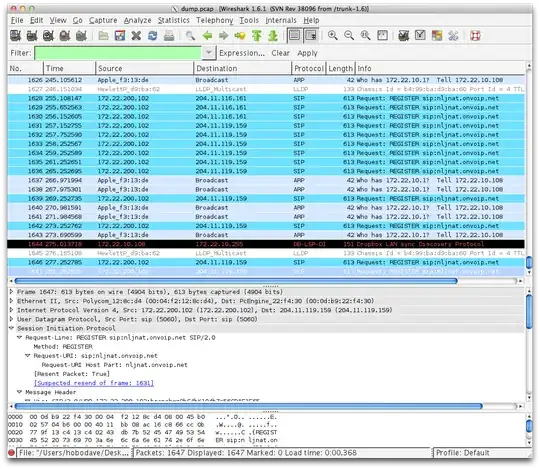
Task: Open the Capture menu
Action: click(103, 20)
